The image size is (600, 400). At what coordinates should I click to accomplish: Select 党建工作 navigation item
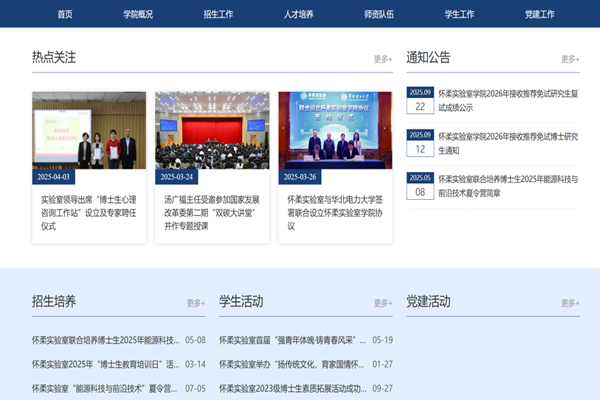[539, 14]
